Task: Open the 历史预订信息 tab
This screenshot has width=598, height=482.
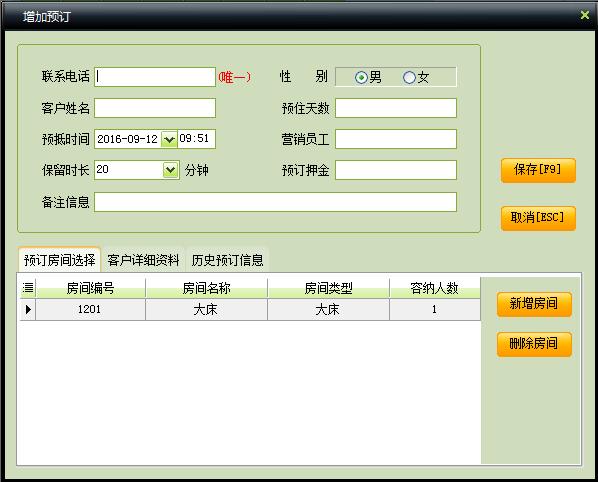Action: (227, 260)
